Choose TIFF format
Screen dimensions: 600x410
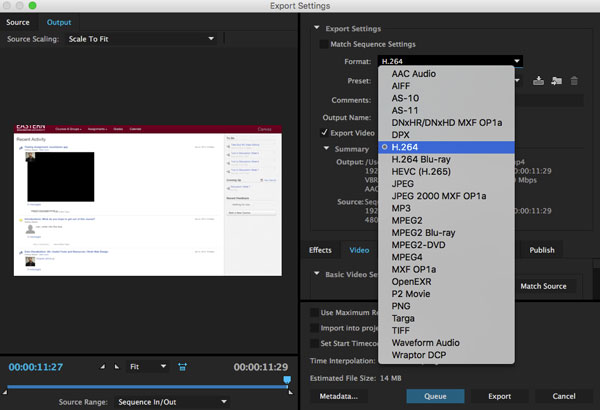[x=446, y=331]
